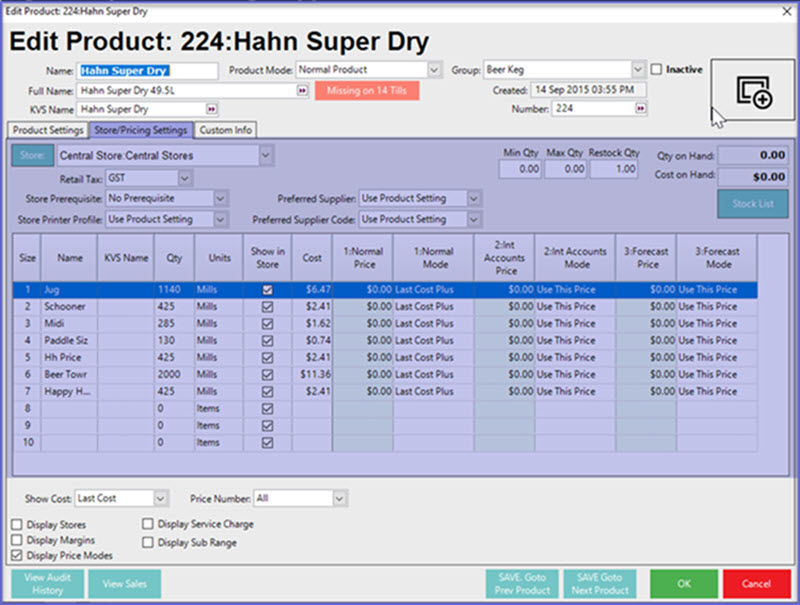Switch to the Product Settings tab
The height and width of the screenshot is (605, 800).
coord(47,130)
